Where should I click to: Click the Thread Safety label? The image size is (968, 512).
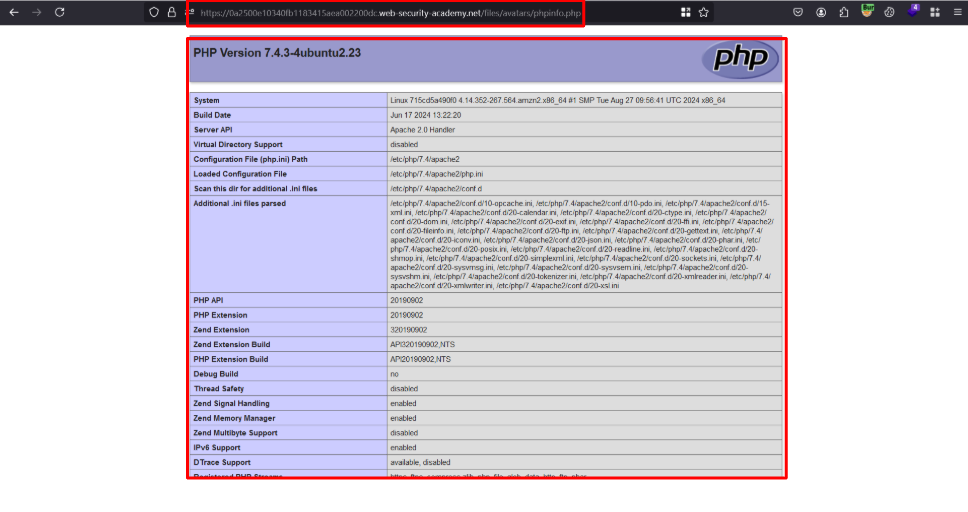pos(219,389)
